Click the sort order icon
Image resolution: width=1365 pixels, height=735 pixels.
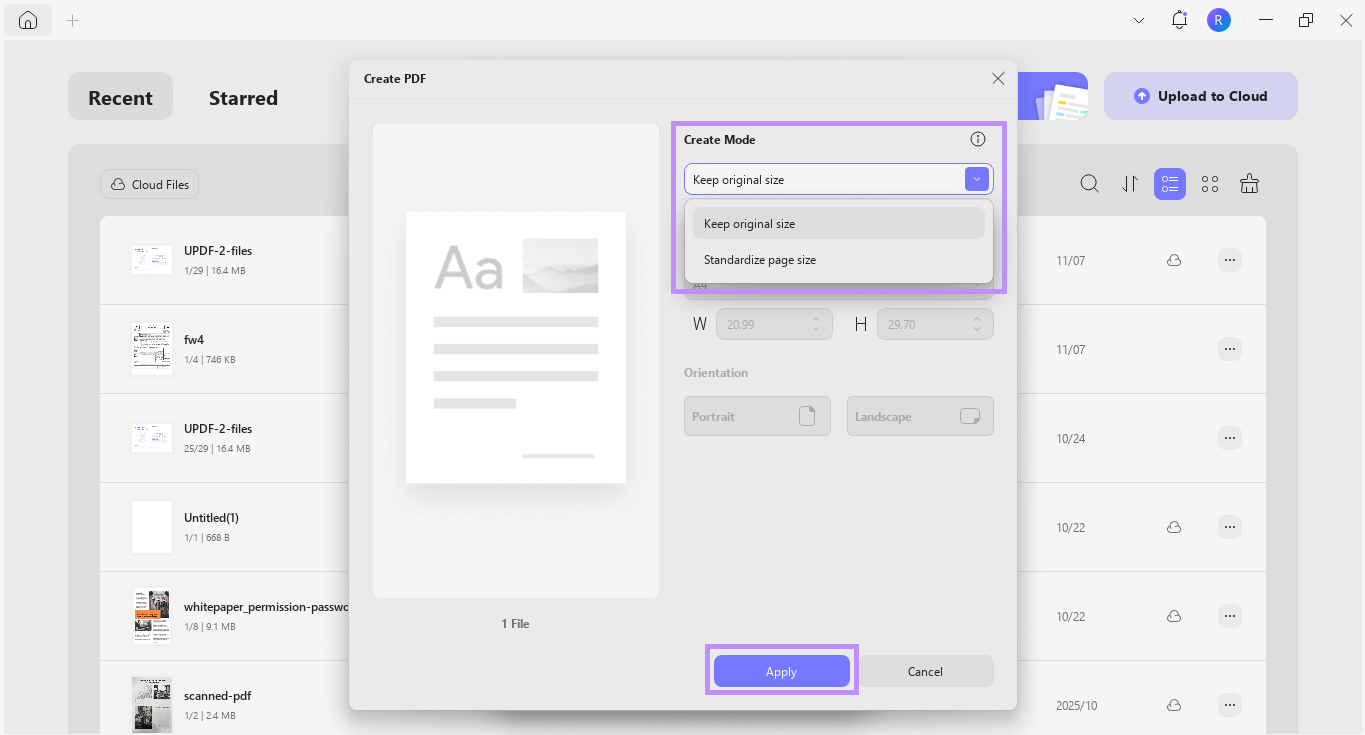click(x=1130, y=184)
